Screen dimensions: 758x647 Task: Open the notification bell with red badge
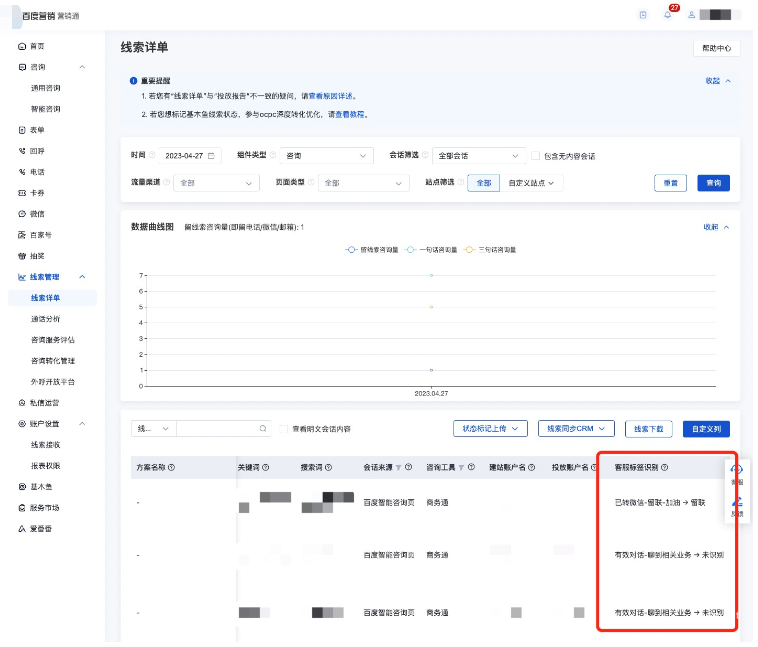click(x=668, y=15)
